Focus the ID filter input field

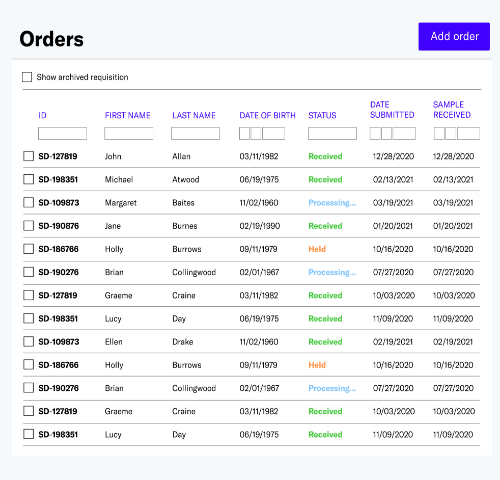point(62,133)
